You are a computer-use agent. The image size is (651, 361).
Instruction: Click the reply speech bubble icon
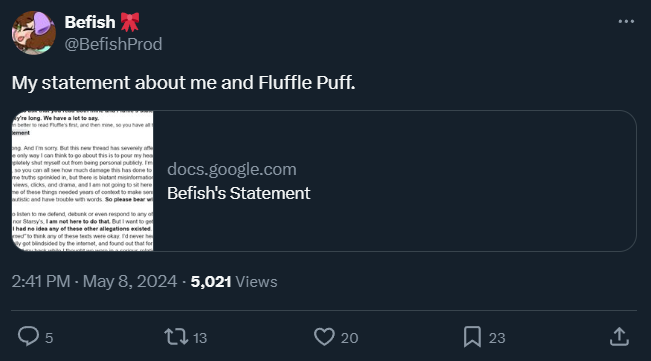(x=28, y=336)
